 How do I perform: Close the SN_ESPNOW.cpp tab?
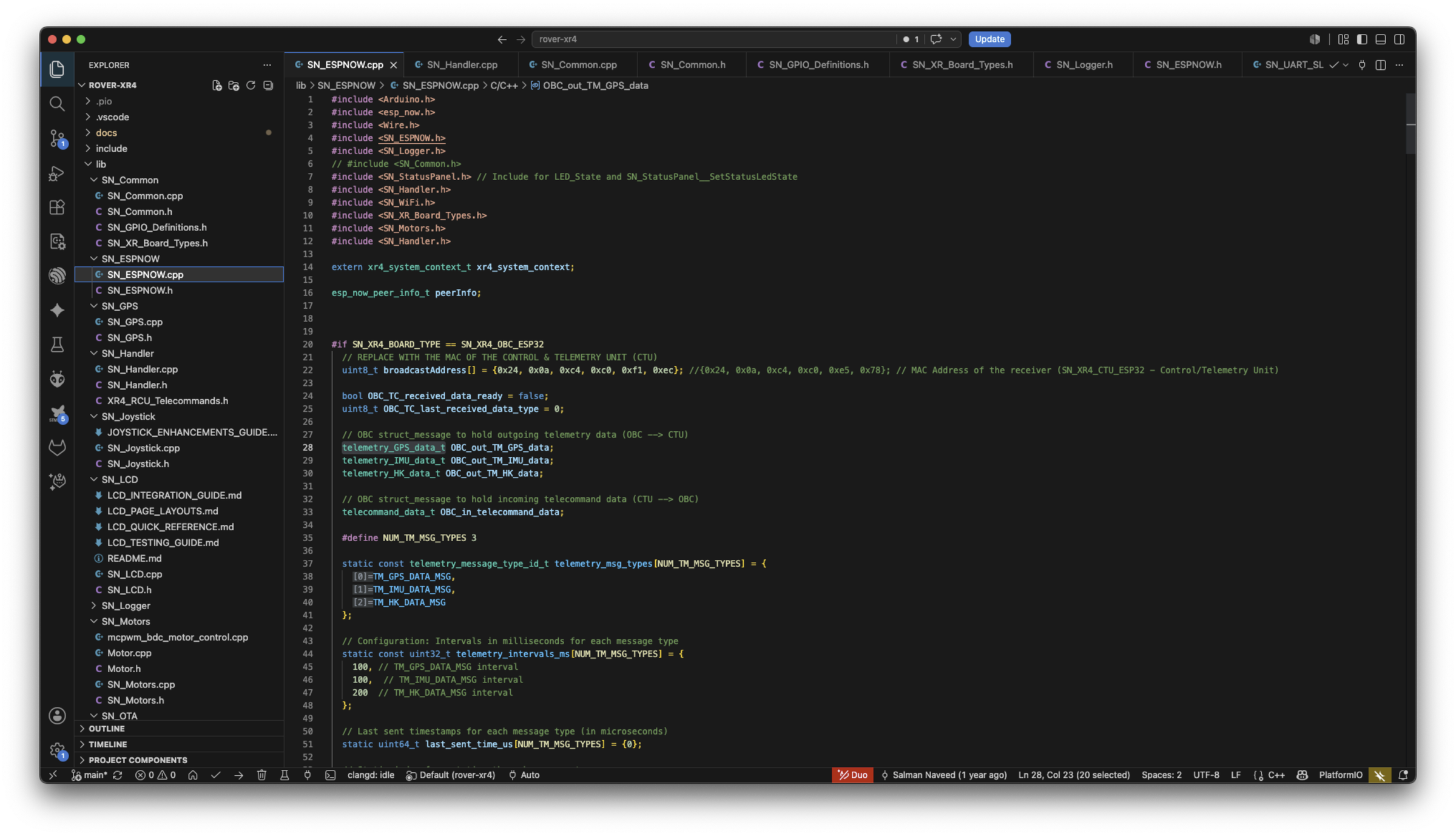393,65
